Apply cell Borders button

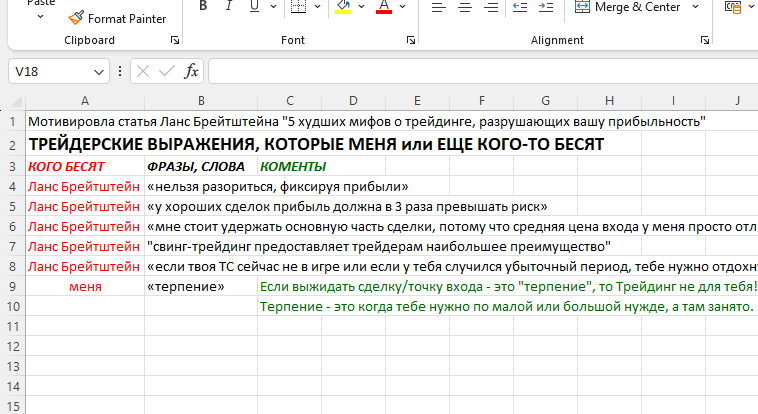click(298, 6)
